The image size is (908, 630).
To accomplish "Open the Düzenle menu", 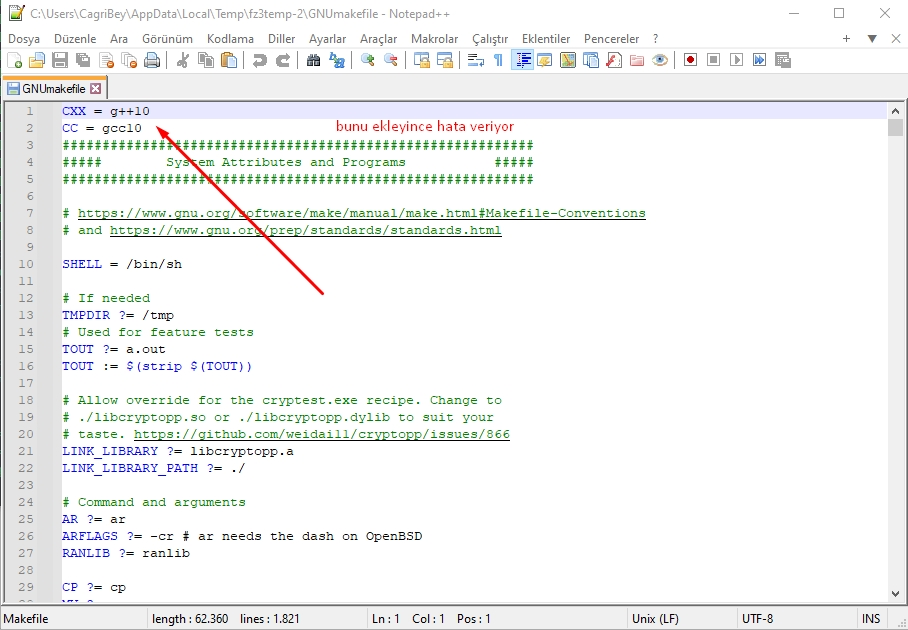I will coord(75,39).
